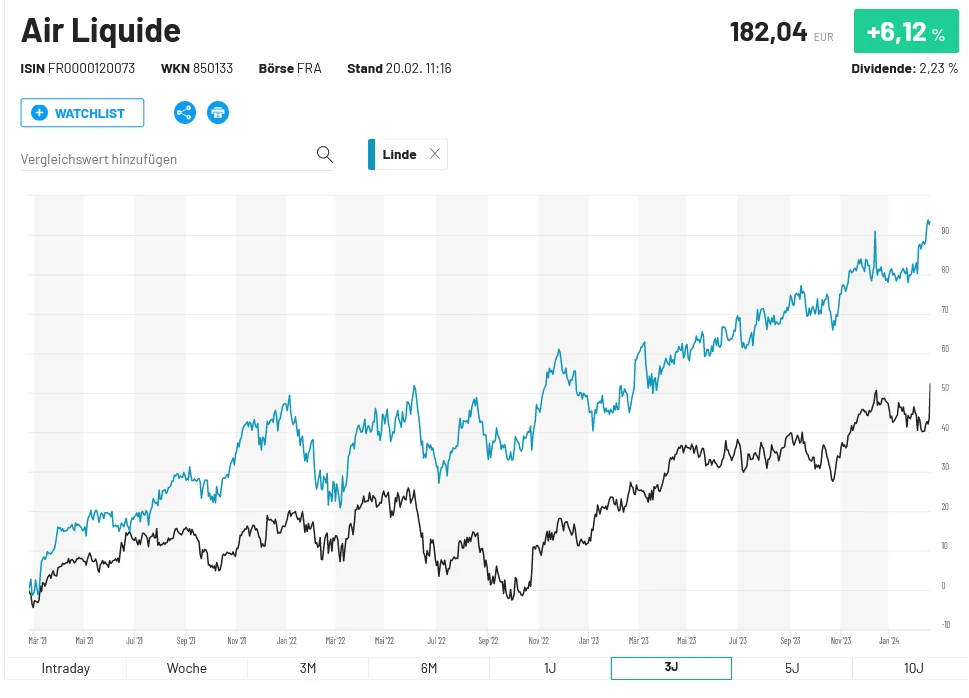Click the WATCHLIST button

82,112
